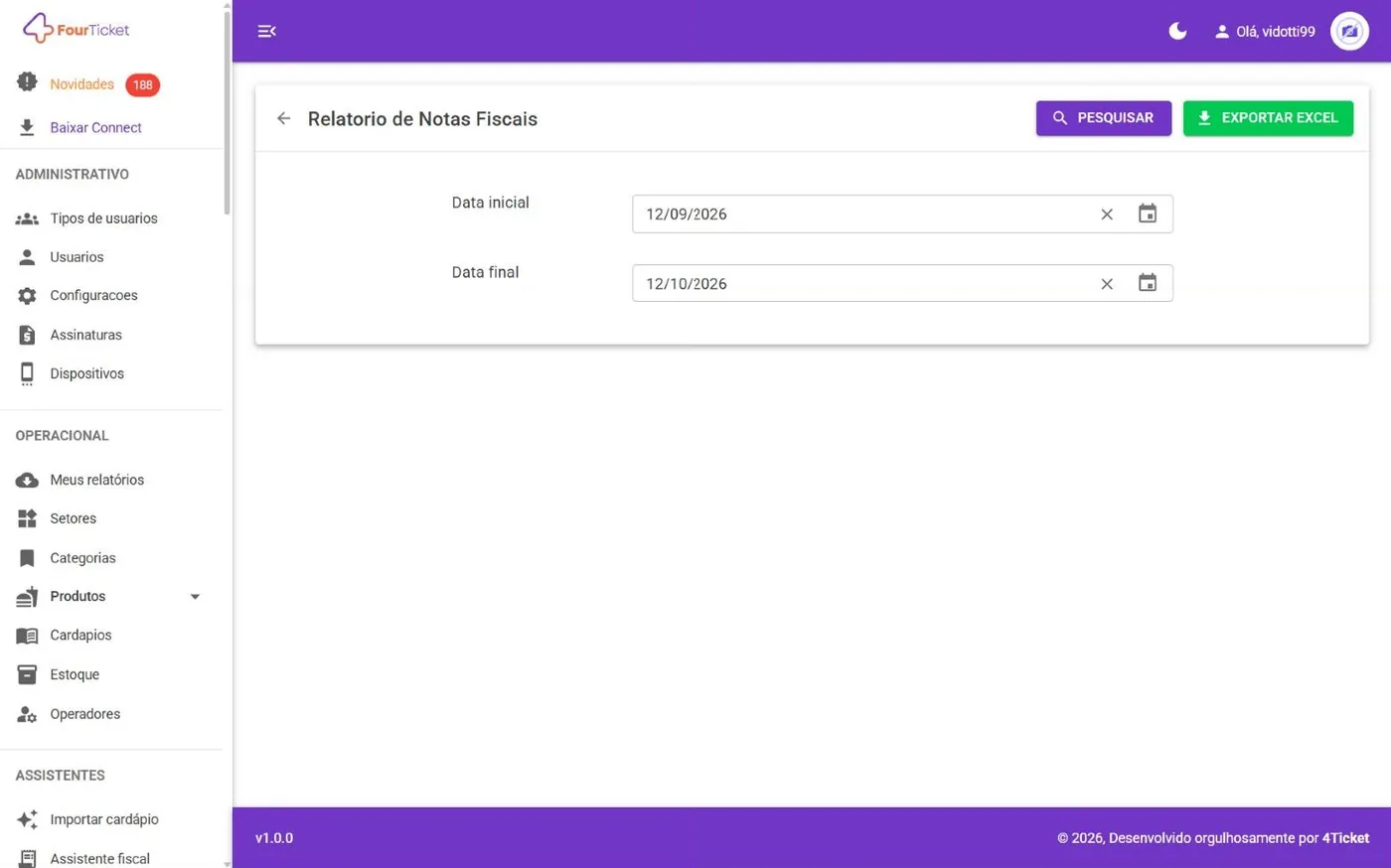
Task: Click the Categorias bookmark icon
Action: click(27, 558)
